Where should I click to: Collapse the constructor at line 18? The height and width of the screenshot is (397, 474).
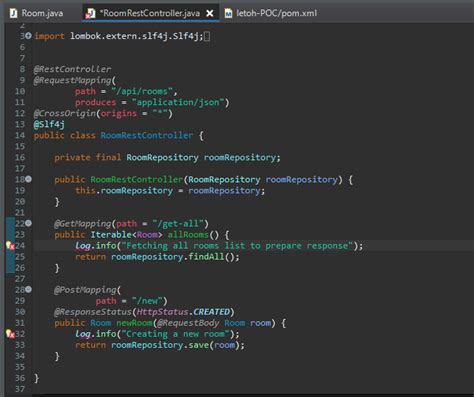(29, 179)
